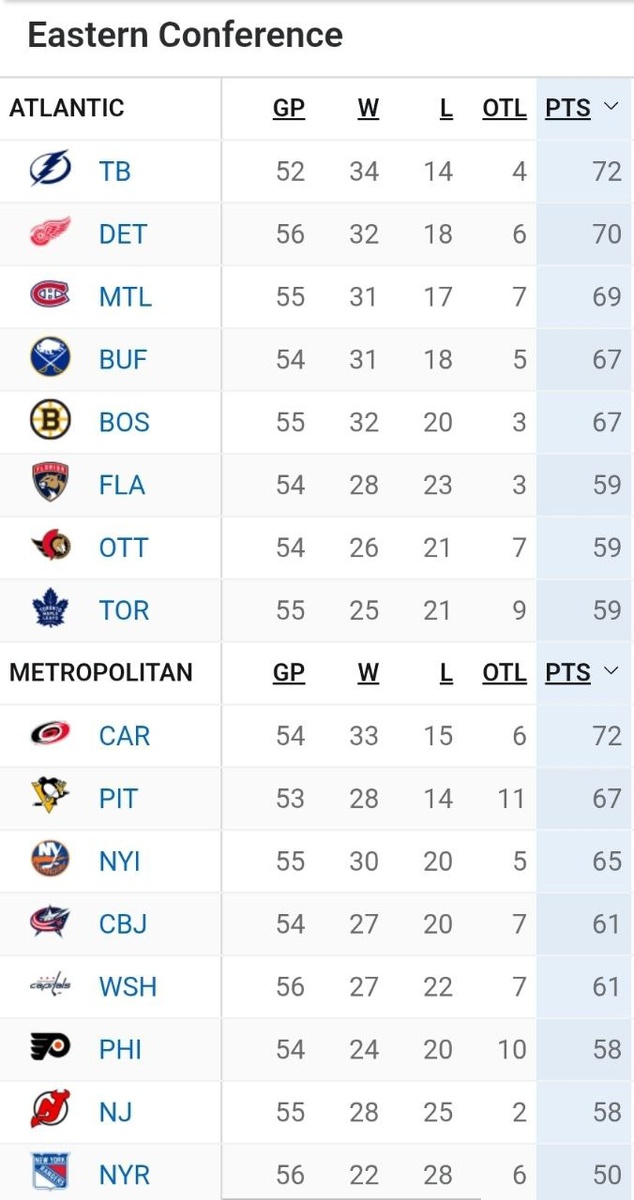The width and height of the screenshot is (634, 1200).
Task: Sort Metropolitan table by L header
Action: coord(446,672)
